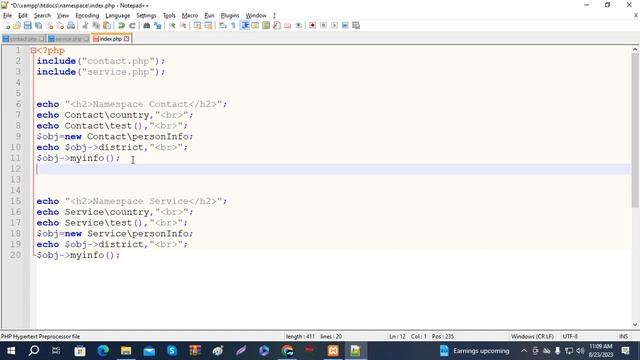
Task: Click the Paste toolbar icon
Action: (x=107, y=25)
